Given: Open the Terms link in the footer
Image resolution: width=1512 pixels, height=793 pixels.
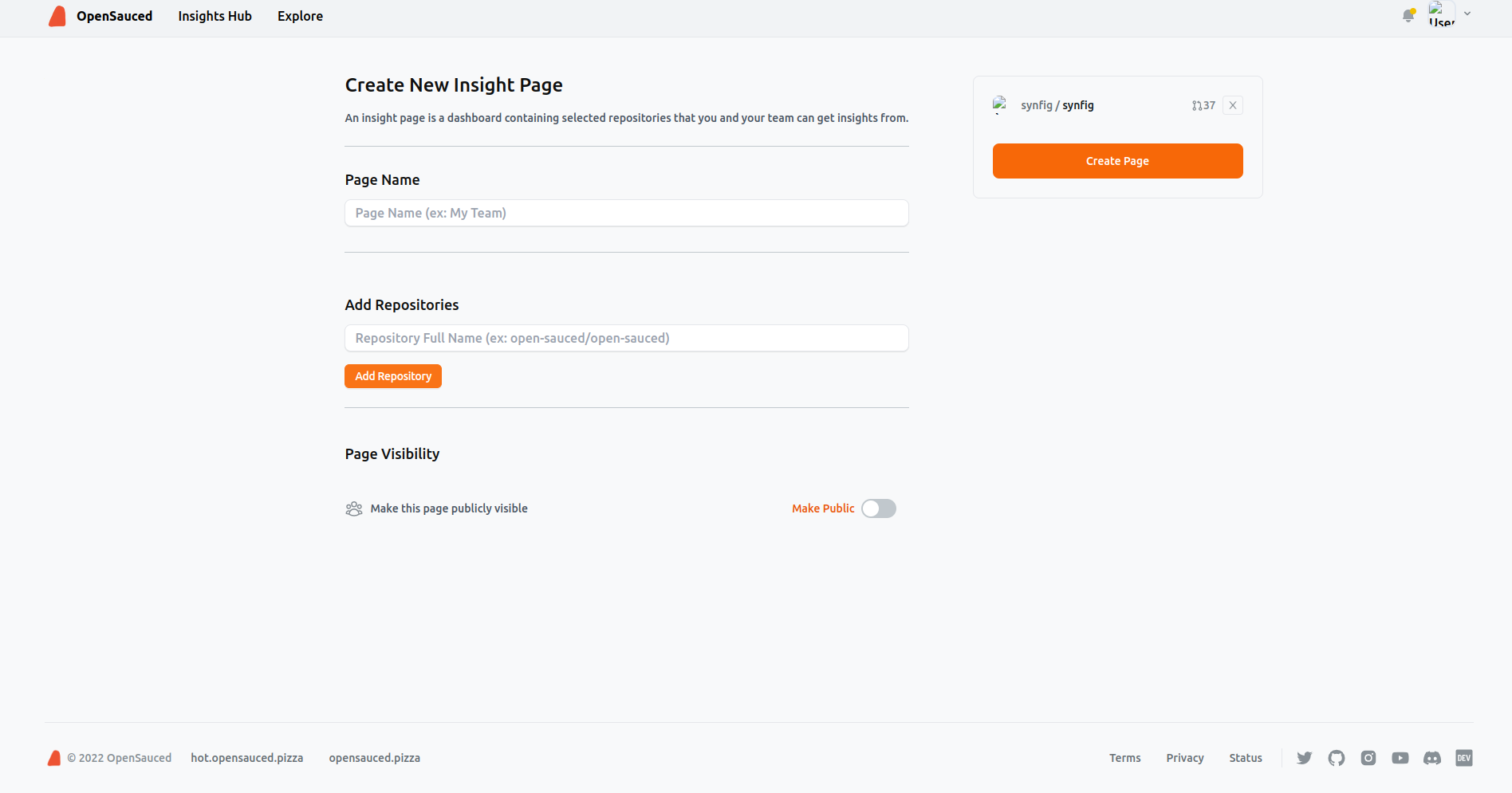Looking at the screenshot, I should 1124,758.
